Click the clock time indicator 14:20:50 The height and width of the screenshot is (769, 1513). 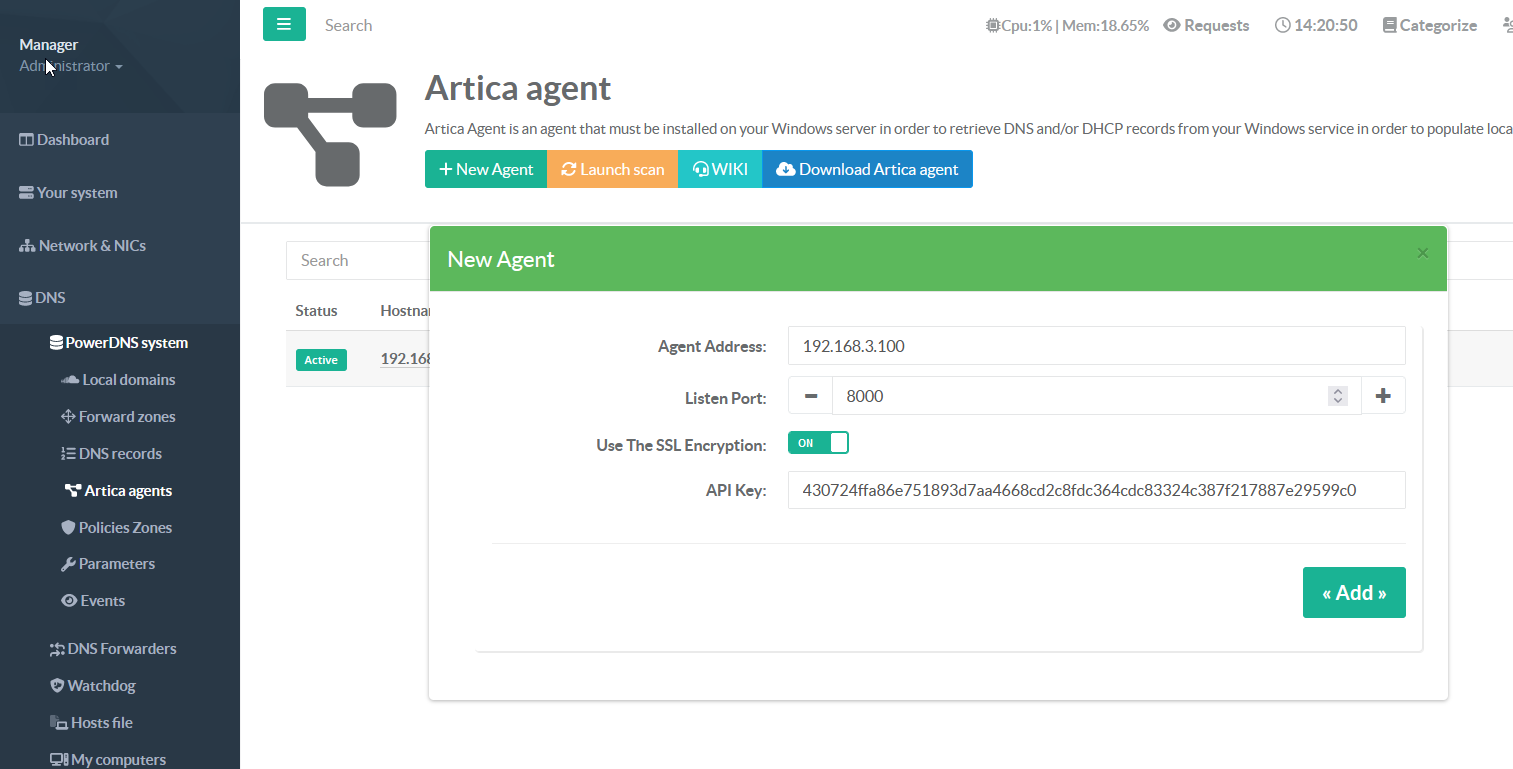[x=1316, y=26]
